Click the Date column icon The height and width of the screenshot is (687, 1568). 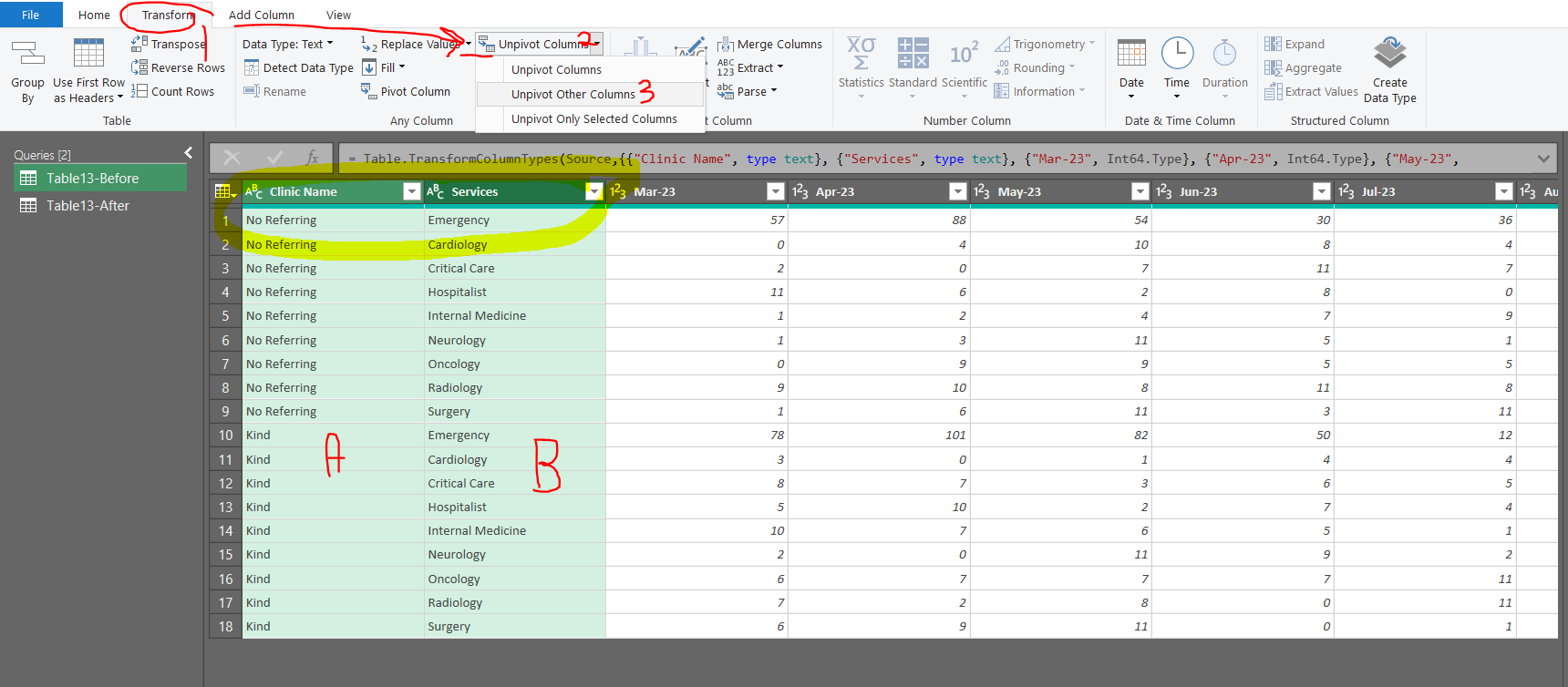[1131, 53]
